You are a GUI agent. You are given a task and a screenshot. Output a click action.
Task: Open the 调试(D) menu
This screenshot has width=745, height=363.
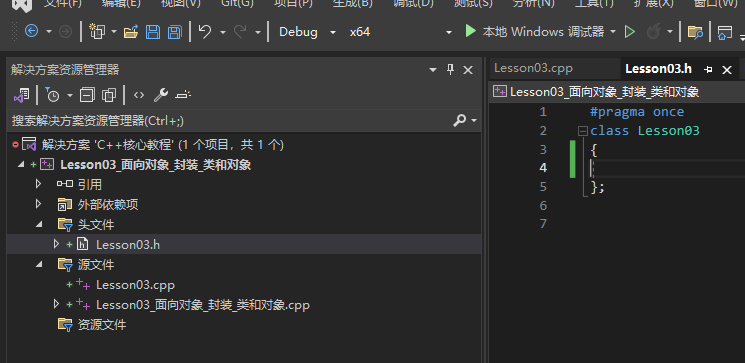point(413,3)
